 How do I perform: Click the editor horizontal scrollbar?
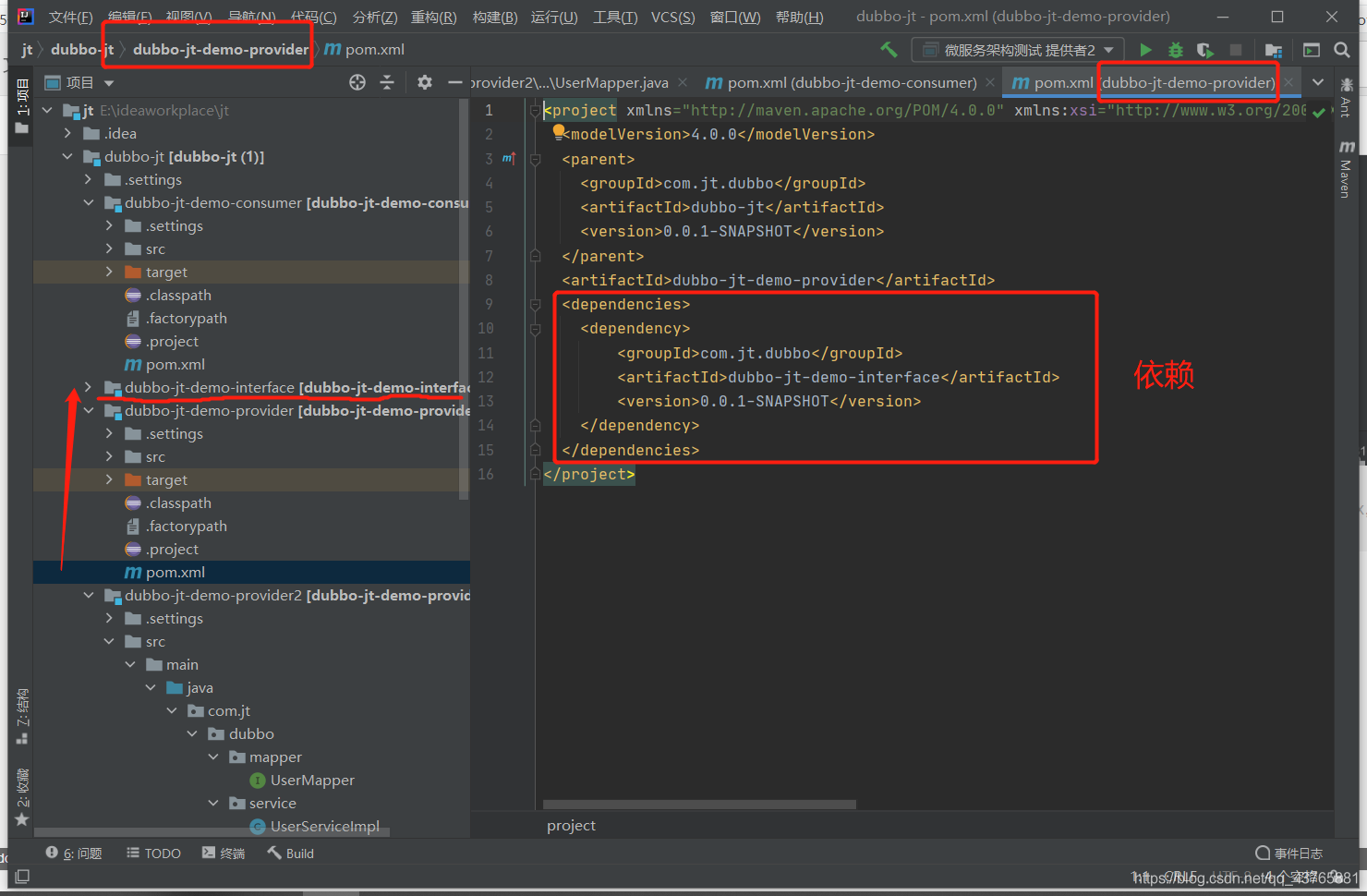pos(699,805)
